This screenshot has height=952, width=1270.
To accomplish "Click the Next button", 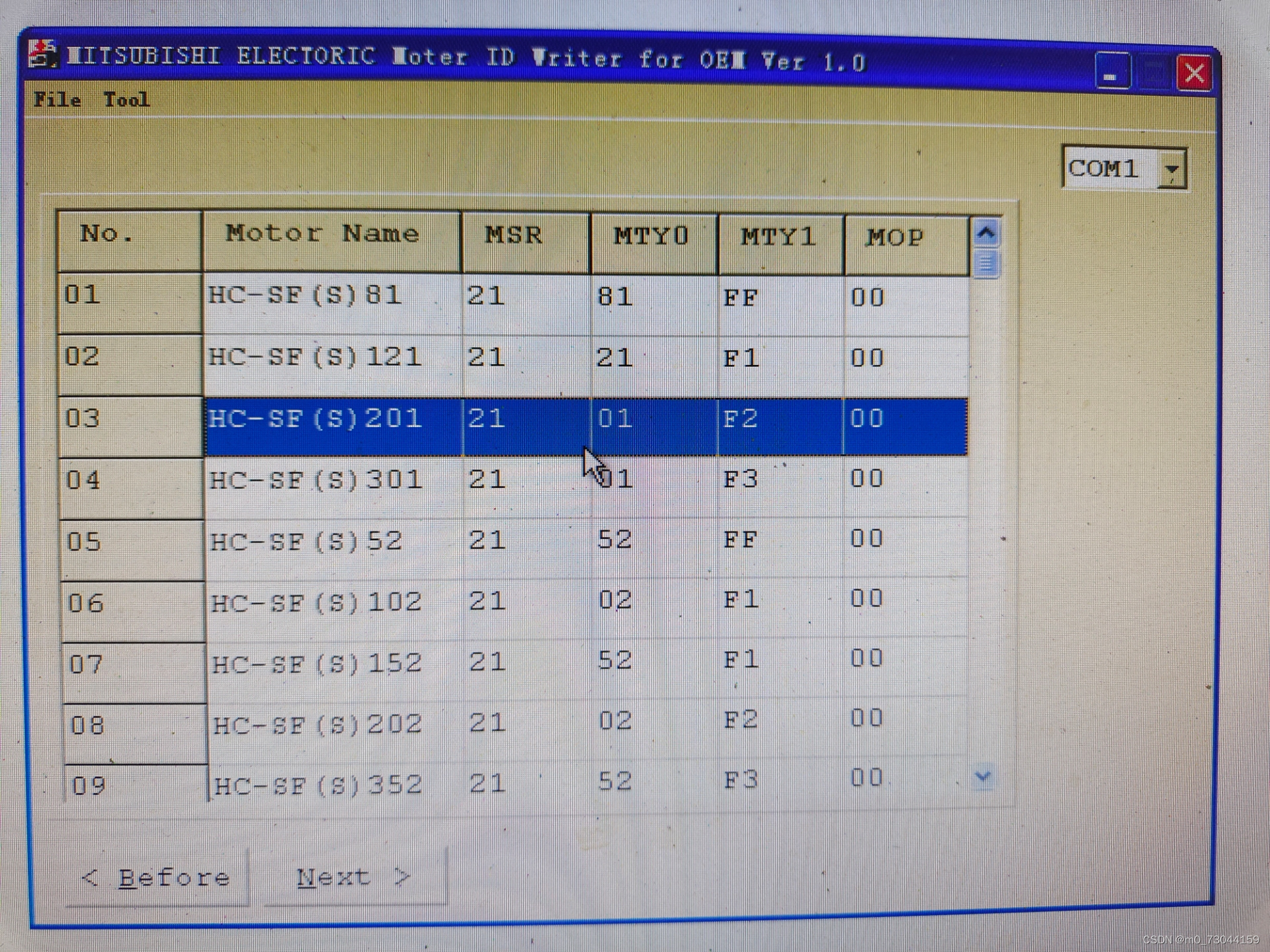I will [356, 877].
